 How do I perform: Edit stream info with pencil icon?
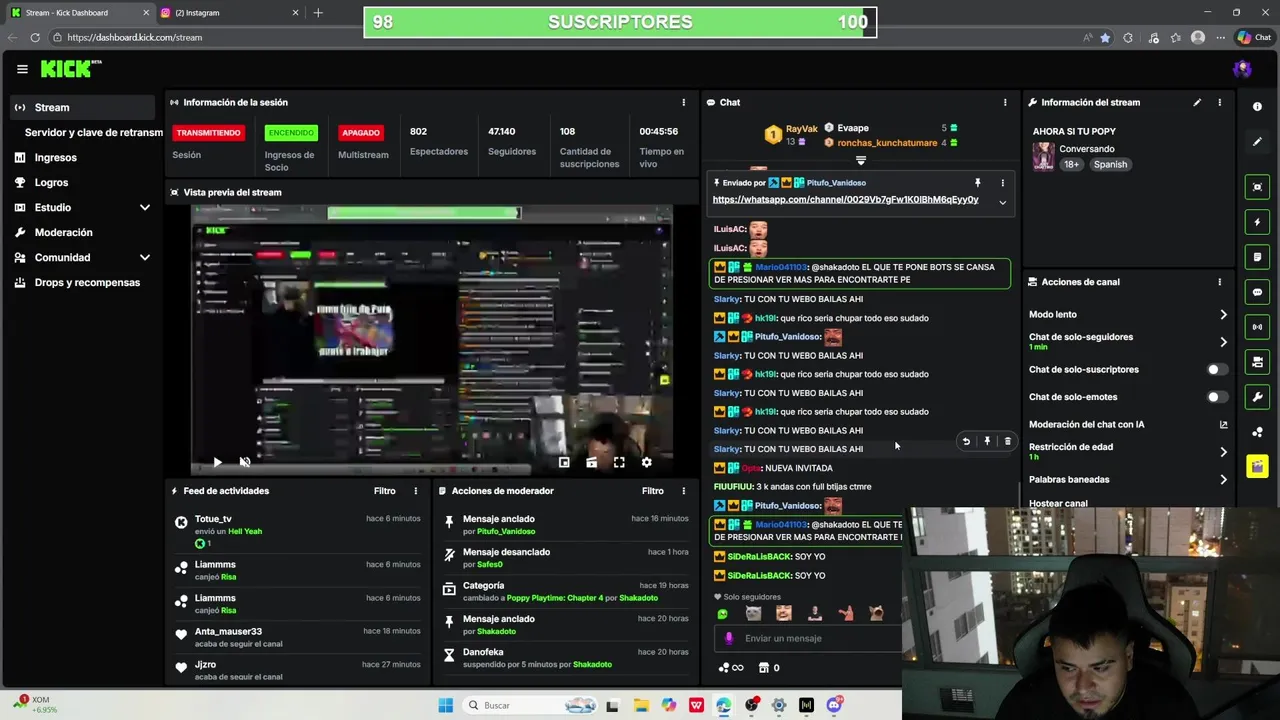(1197, 102)
